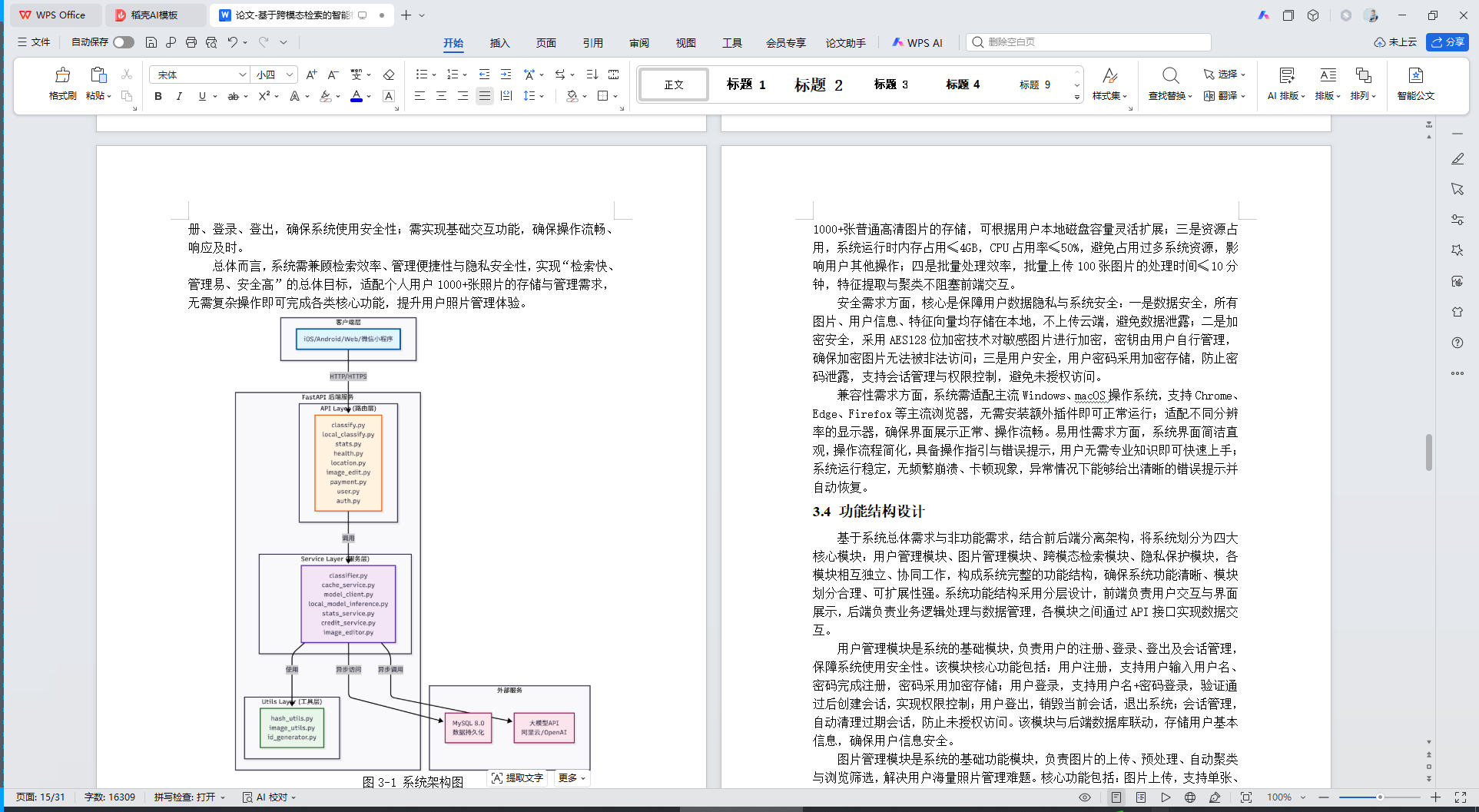Click the font color red swatch button

click(x=356, y=96)
